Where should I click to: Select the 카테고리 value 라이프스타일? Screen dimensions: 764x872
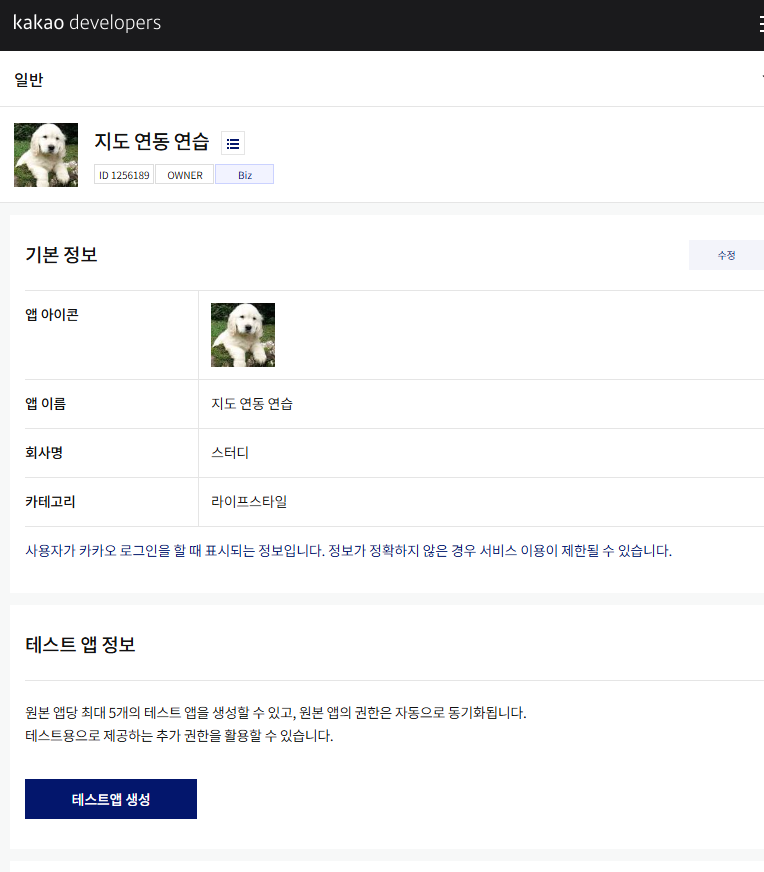point(249,502)
